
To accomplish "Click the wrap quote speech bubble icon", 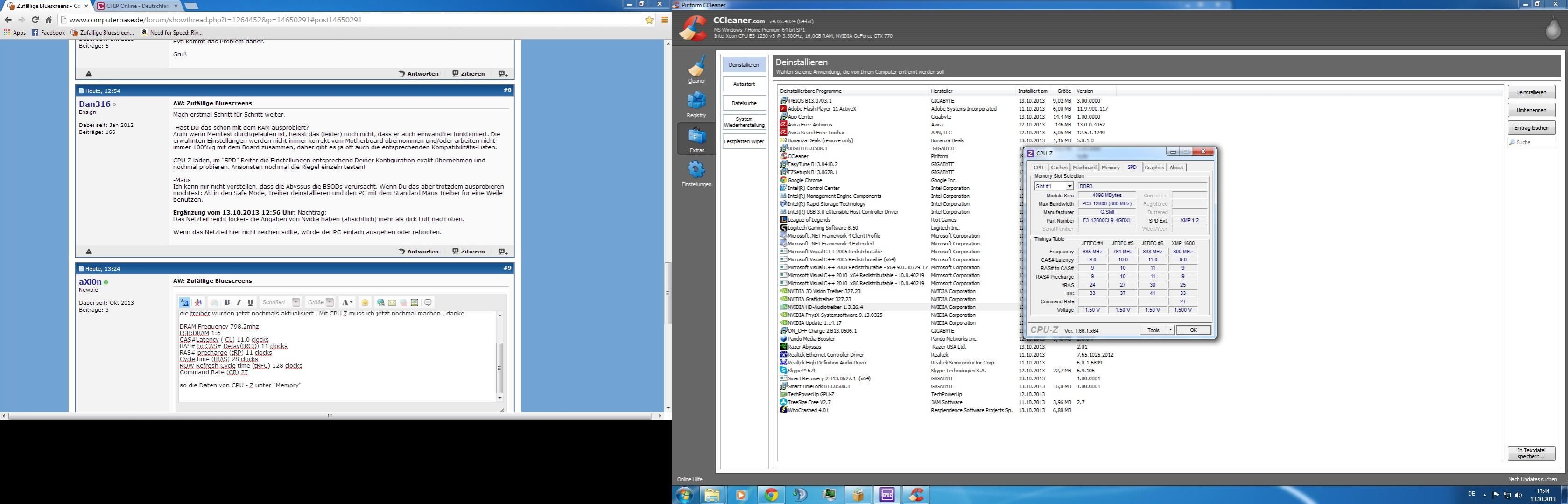I will click(x=428, y=302).
